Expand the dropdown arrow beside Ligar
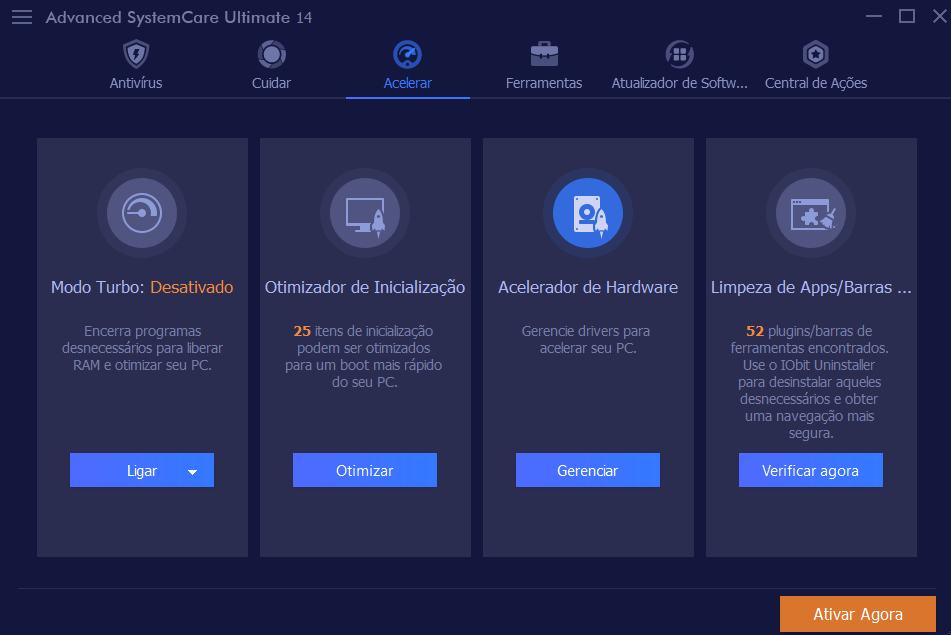 pyautogui.click(x=193, y=472)
